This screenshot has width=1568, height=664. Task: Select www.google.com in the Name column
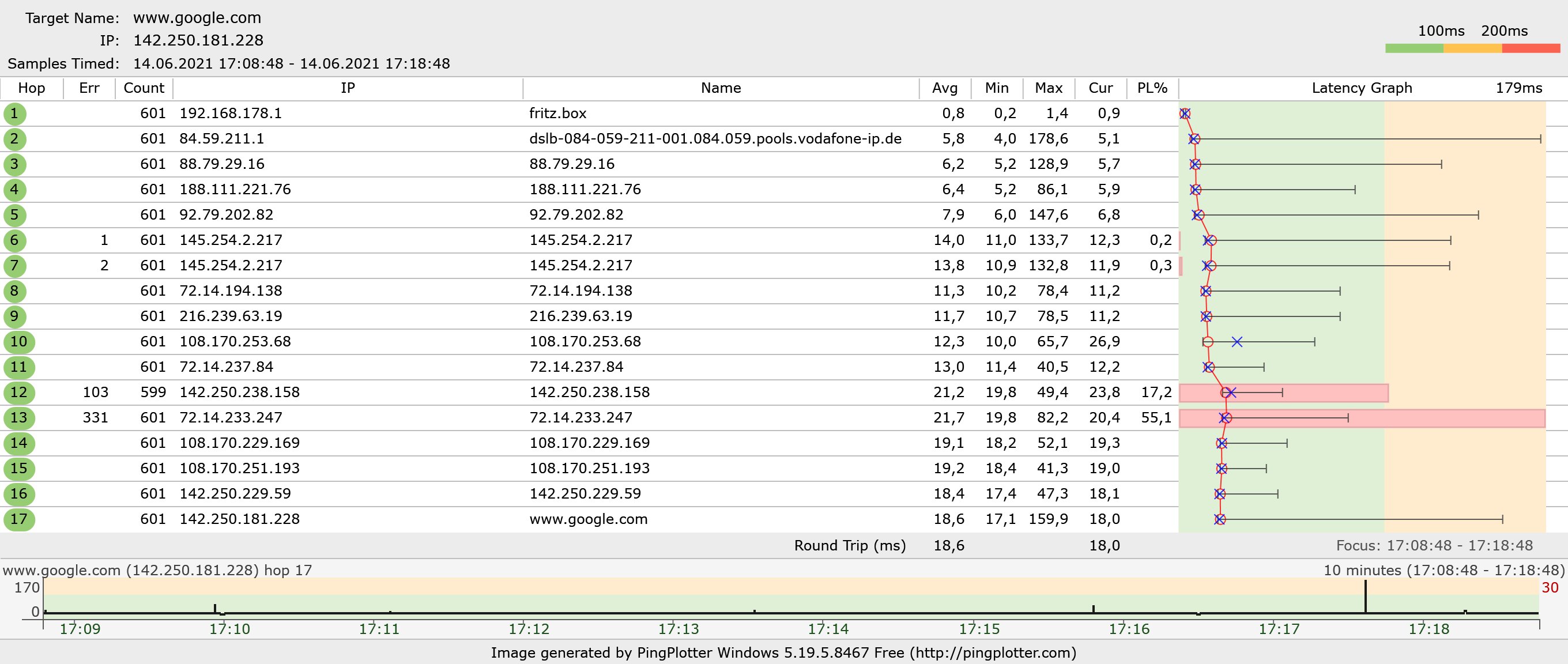coord(588,520)
